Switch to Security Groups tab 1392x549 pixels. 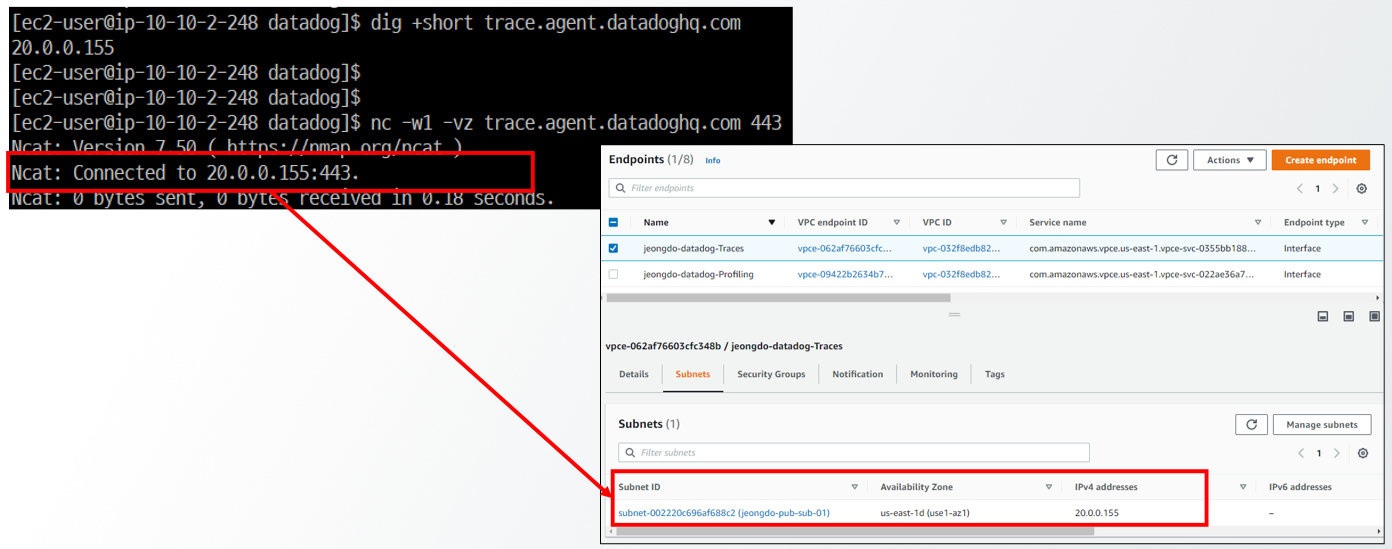pyautogui.click(x=771, y=374)
